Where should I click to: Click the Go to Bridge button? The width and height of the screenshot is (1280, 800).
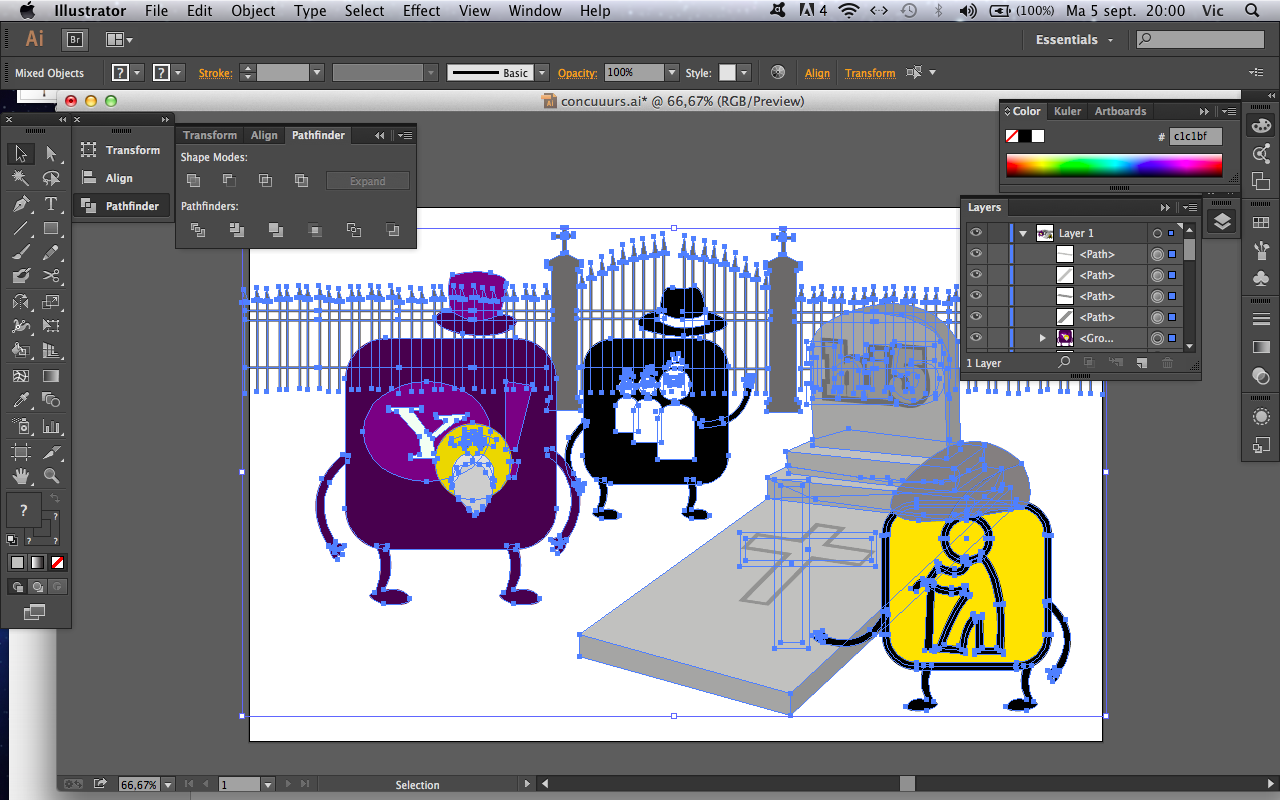pos(75,40)
